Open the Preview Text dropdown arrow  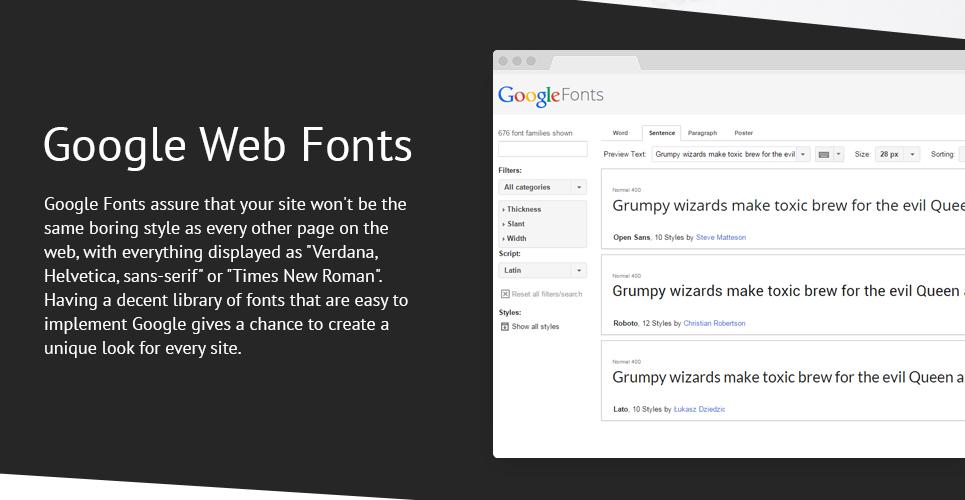click(803, 155)
